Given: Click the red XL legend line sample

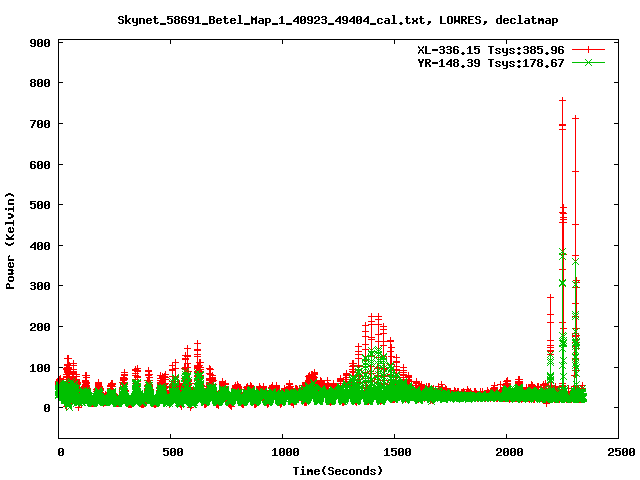Looking at the screenshot, I should click(x=588, y=50).
